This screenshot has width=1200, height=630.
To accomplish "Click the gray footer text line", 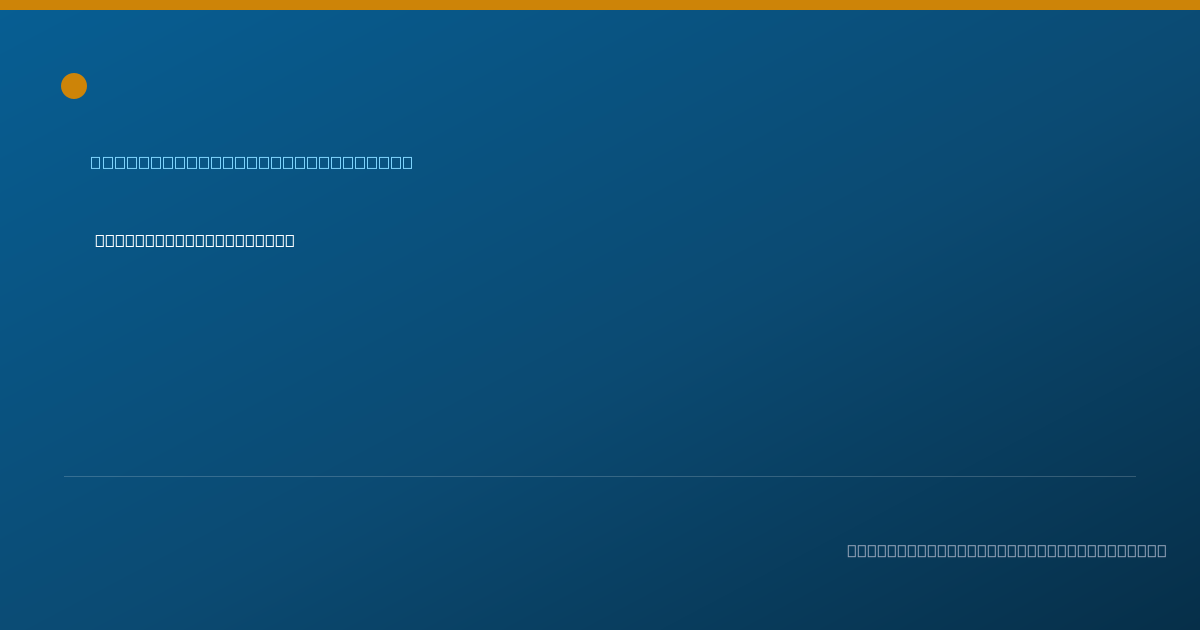I will click(x=1007, y=550).
